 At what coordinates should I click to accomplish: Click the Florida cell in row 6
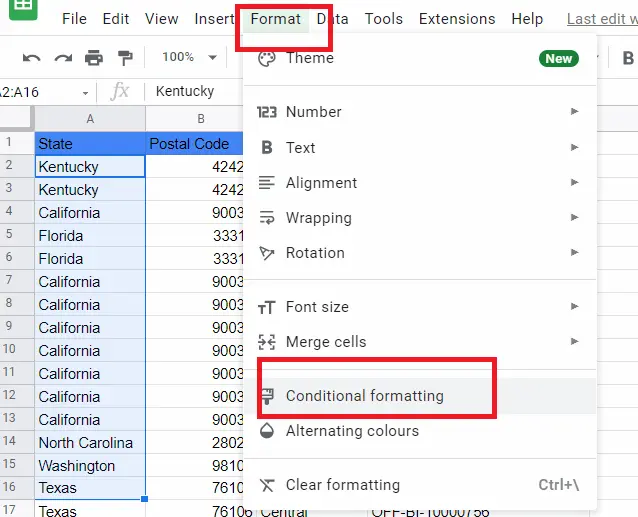coord(90,259)
